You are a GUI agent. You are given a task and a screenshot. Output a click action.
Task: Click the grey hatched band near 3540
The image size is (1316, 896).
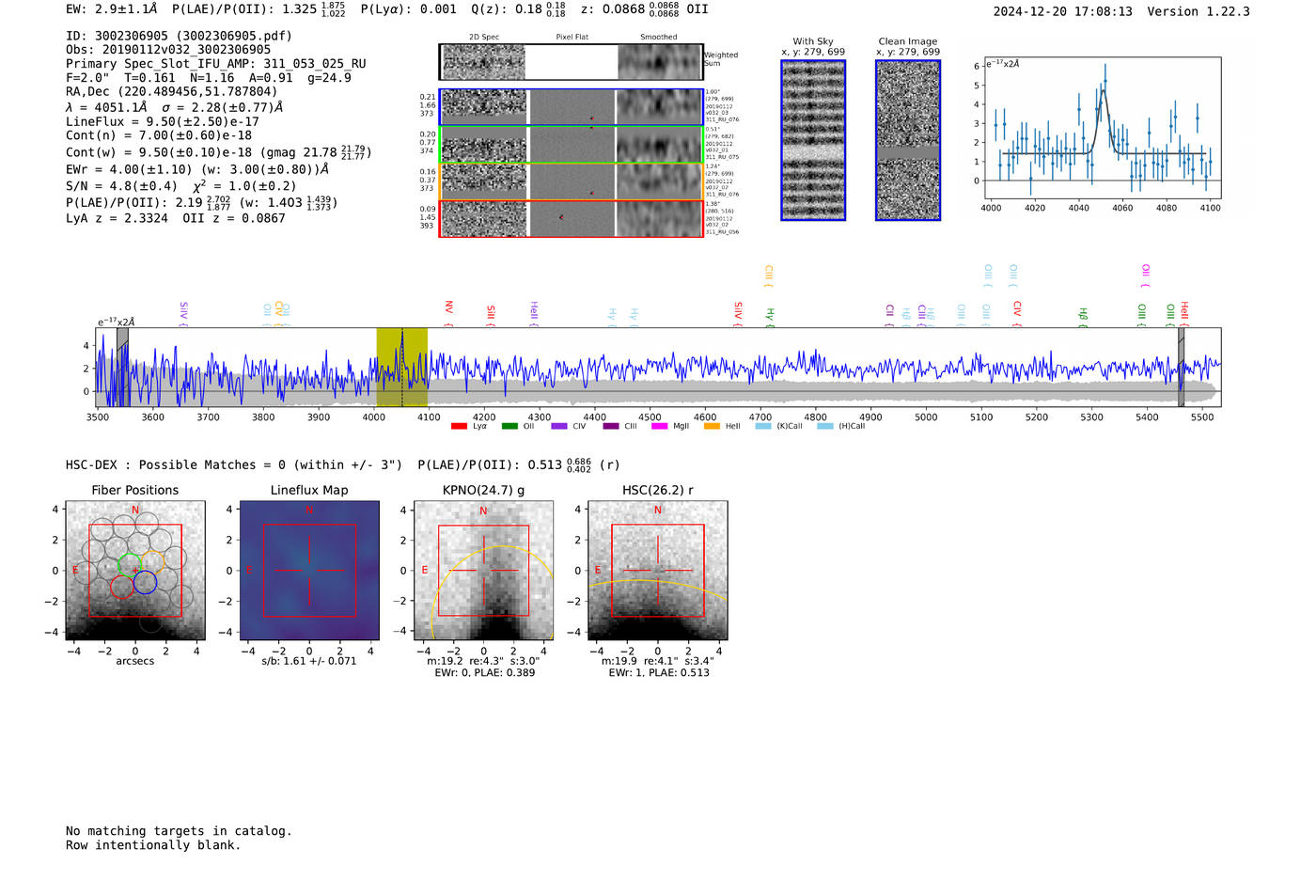[x=122, y=368]
